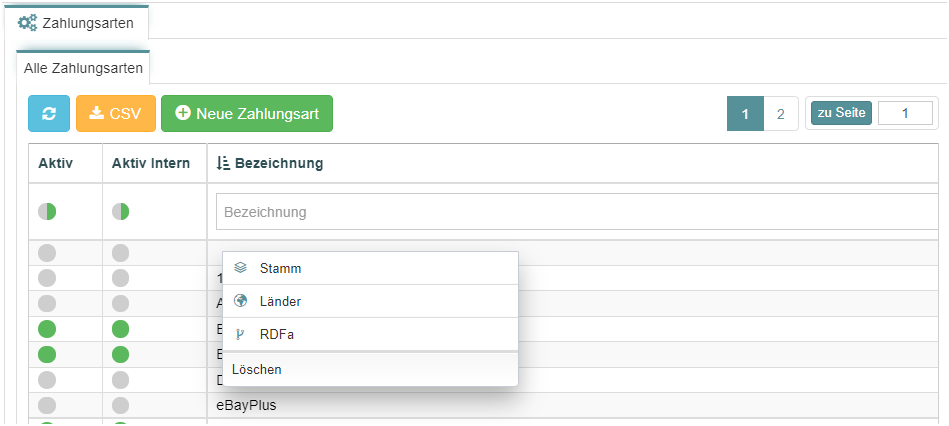Click the zu Seite button
Screen dimensions: 949x426
click(841, 113)
